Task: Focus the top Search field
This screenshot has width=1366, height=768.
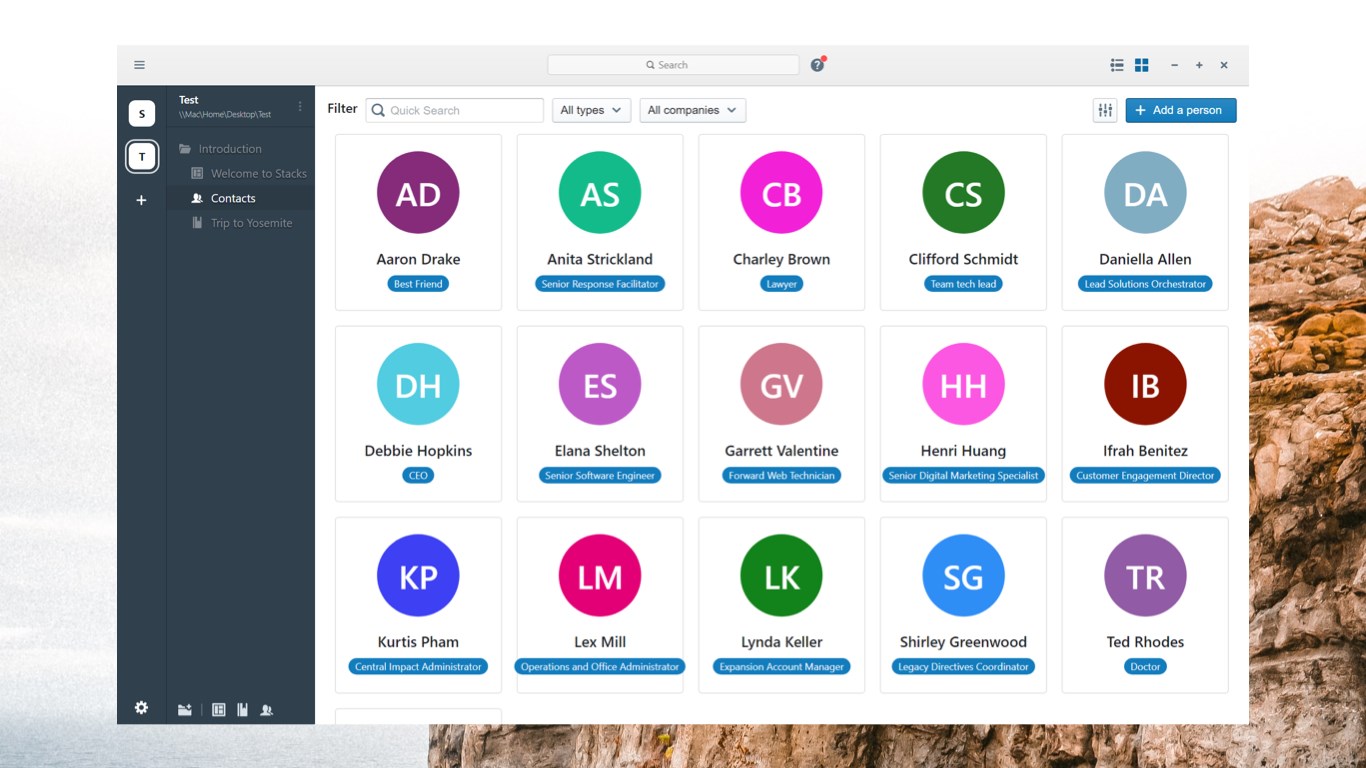Action: pyautogui.click(x=673, y=65)
